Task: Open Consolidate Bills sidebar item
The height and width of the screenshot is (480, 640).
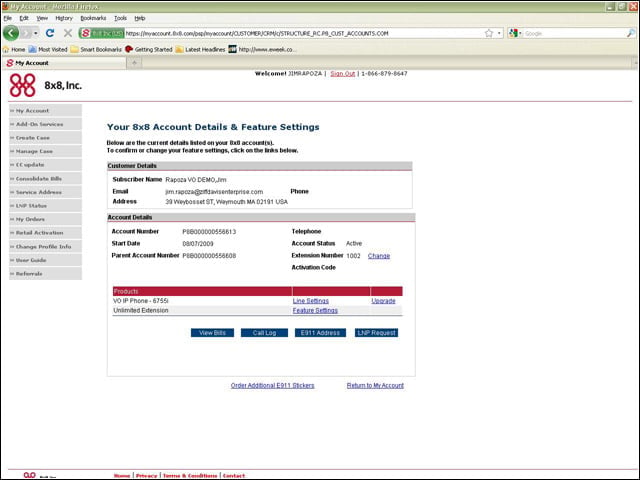Action: (45, 178)
